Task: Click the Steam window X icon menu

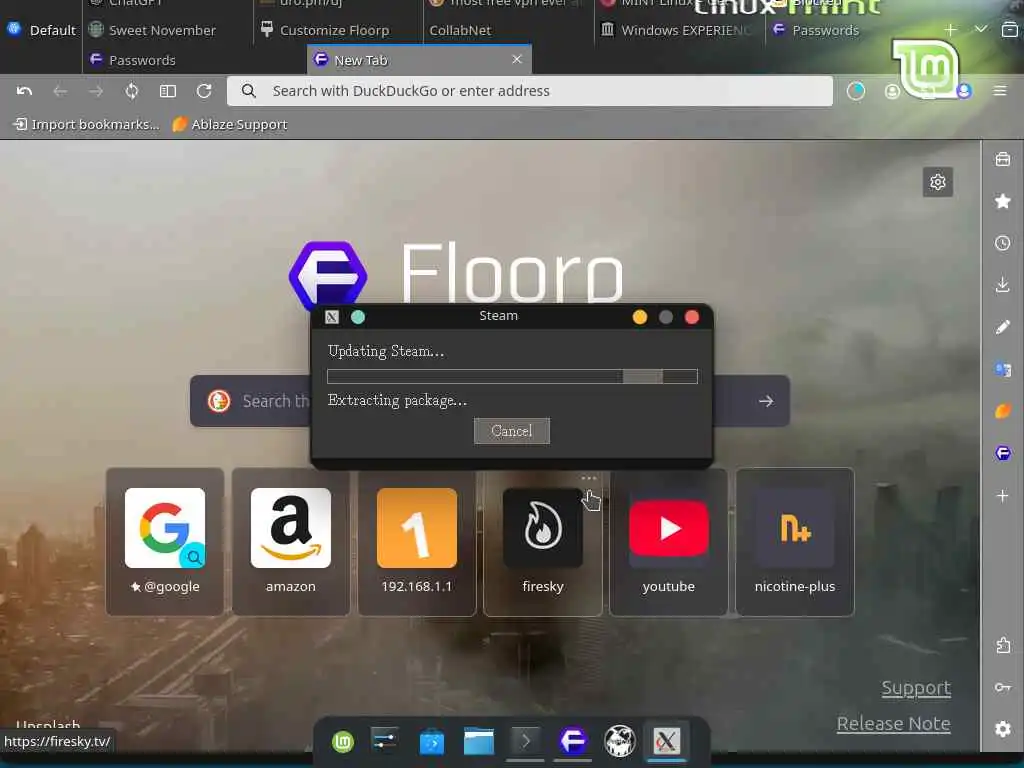Action: (332, 317)
